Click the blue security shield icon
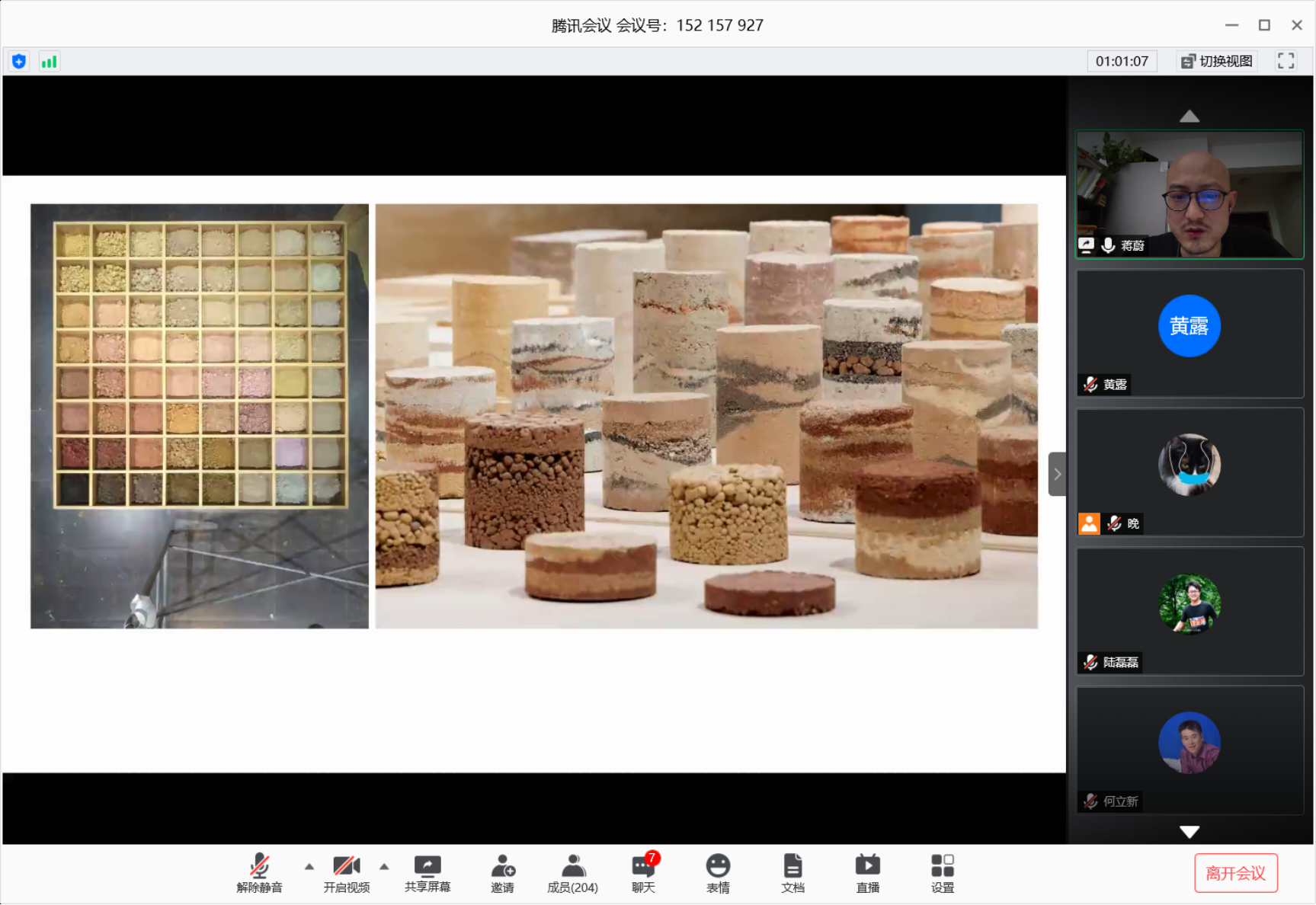This screenshot has width=1316, height=905. pyautogui.click(x=19, y=62)
